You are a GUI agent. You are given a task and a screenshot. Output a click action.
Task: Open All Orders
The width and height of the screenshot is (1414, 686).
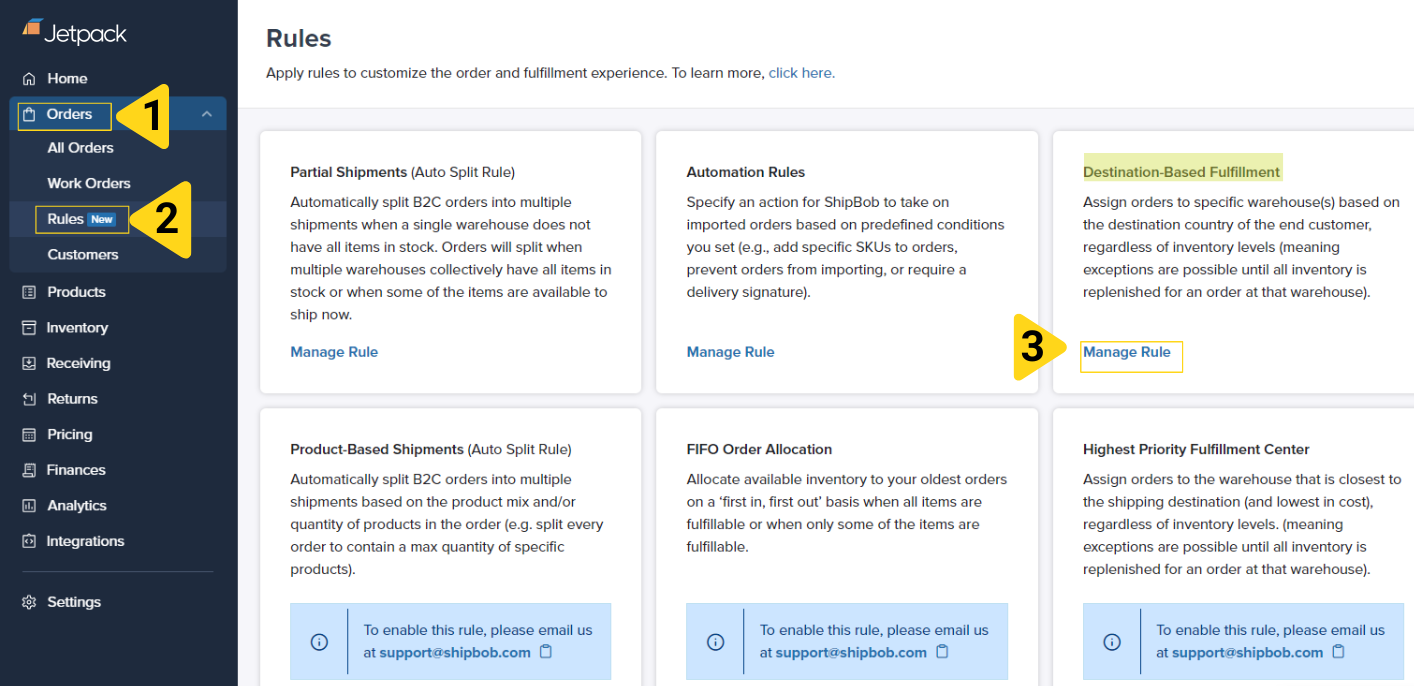[82, 147]
